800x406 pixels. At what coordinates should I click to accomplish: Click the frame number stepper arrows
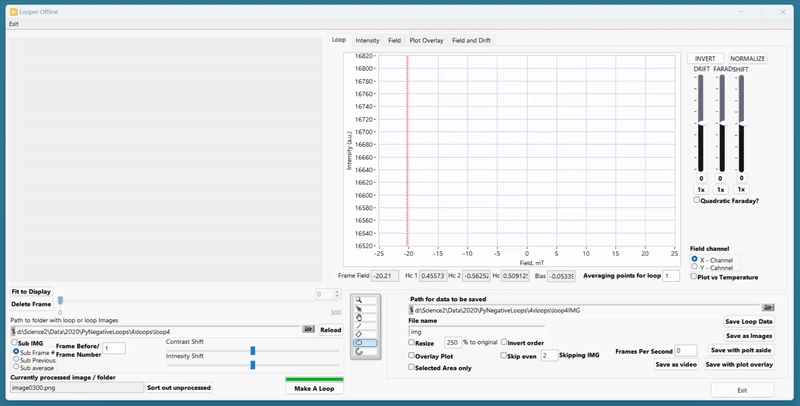click(337, 294)
